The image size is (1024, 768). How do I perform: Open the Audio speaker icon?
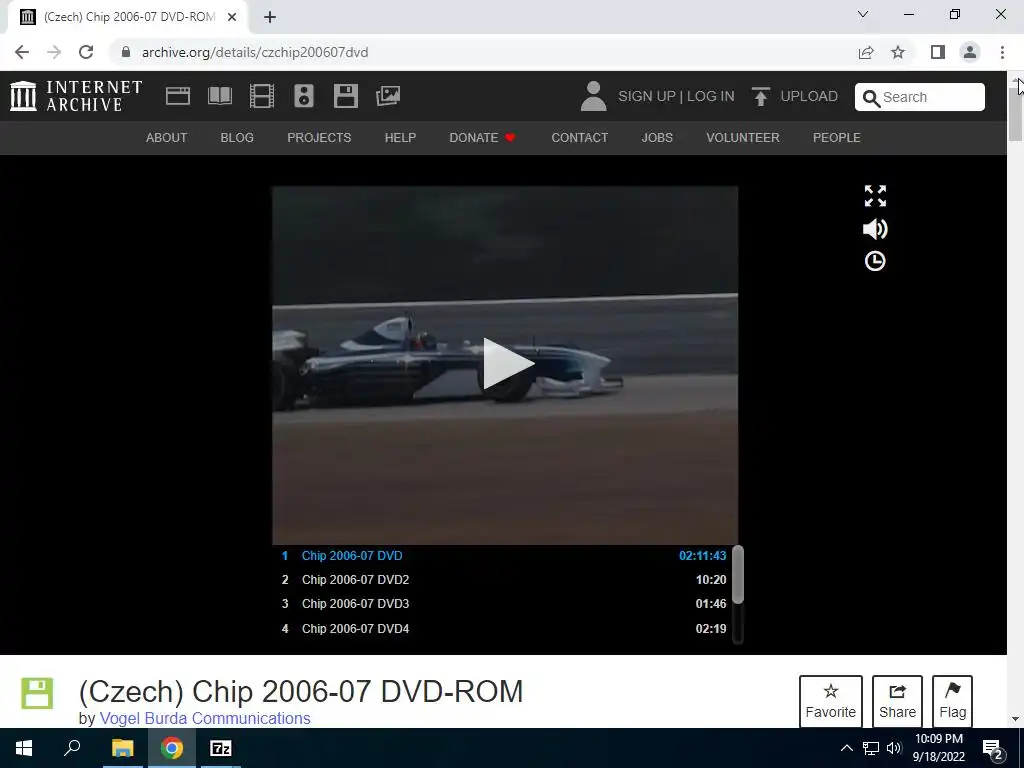[x=304, y=96]
